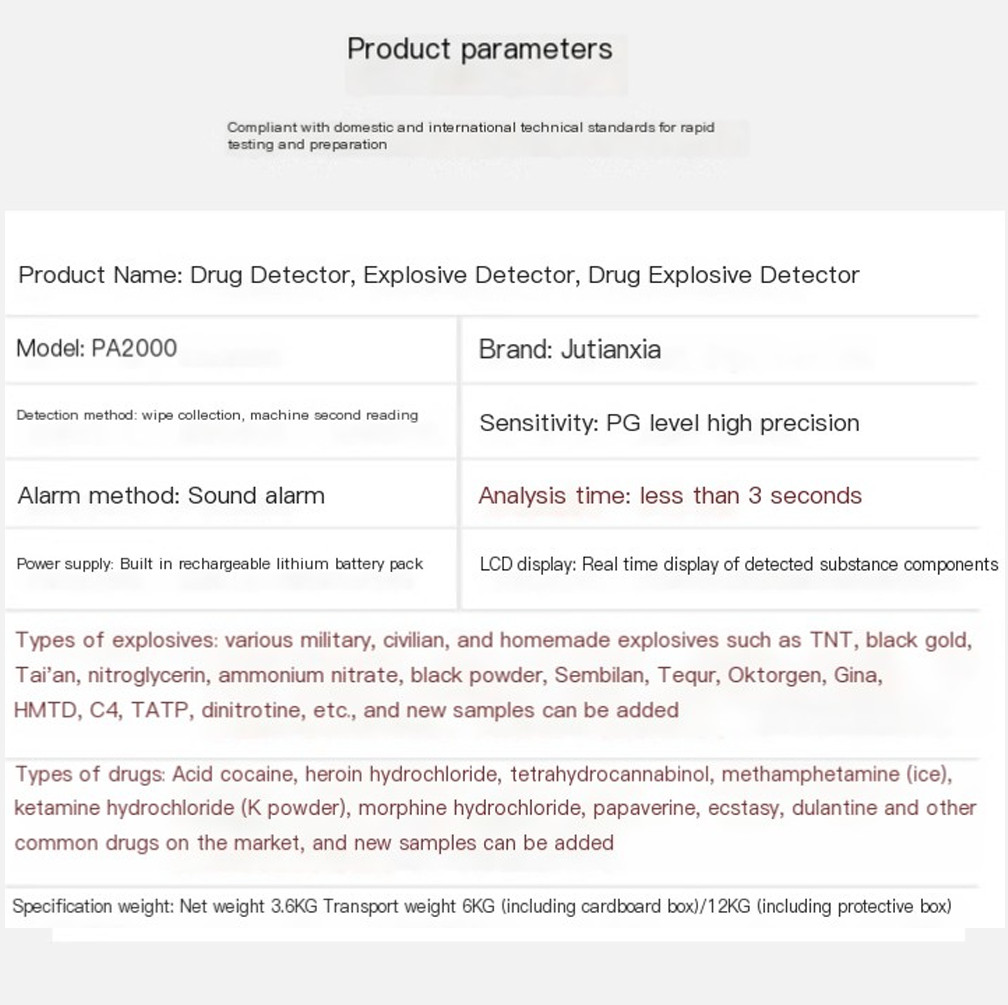This screenshot has height=1005, width=1008.
Task: Click the "Types of drugs" label
Action: (x=90, y=775)
